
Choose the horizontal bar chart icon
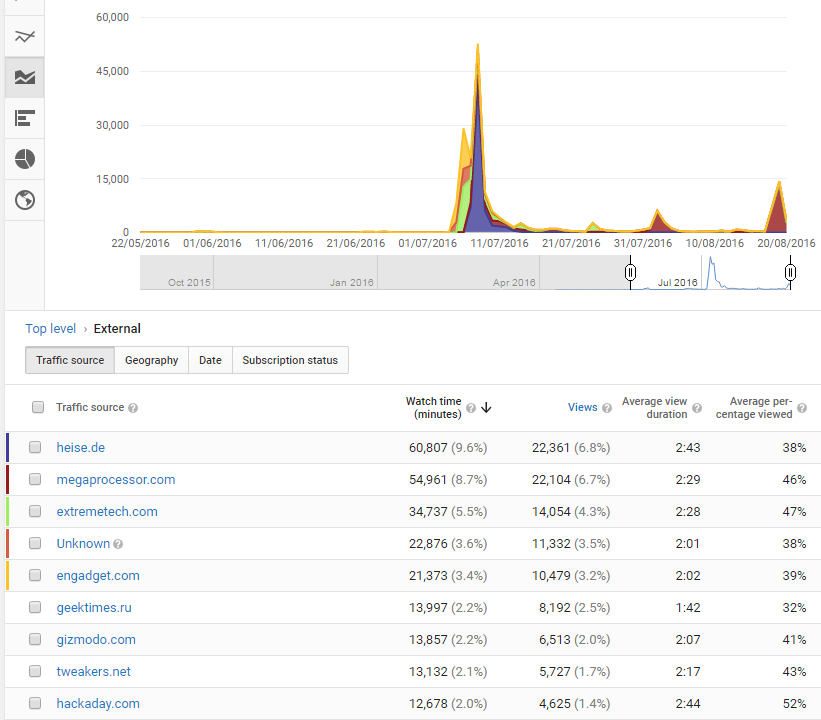pos(25,118)
